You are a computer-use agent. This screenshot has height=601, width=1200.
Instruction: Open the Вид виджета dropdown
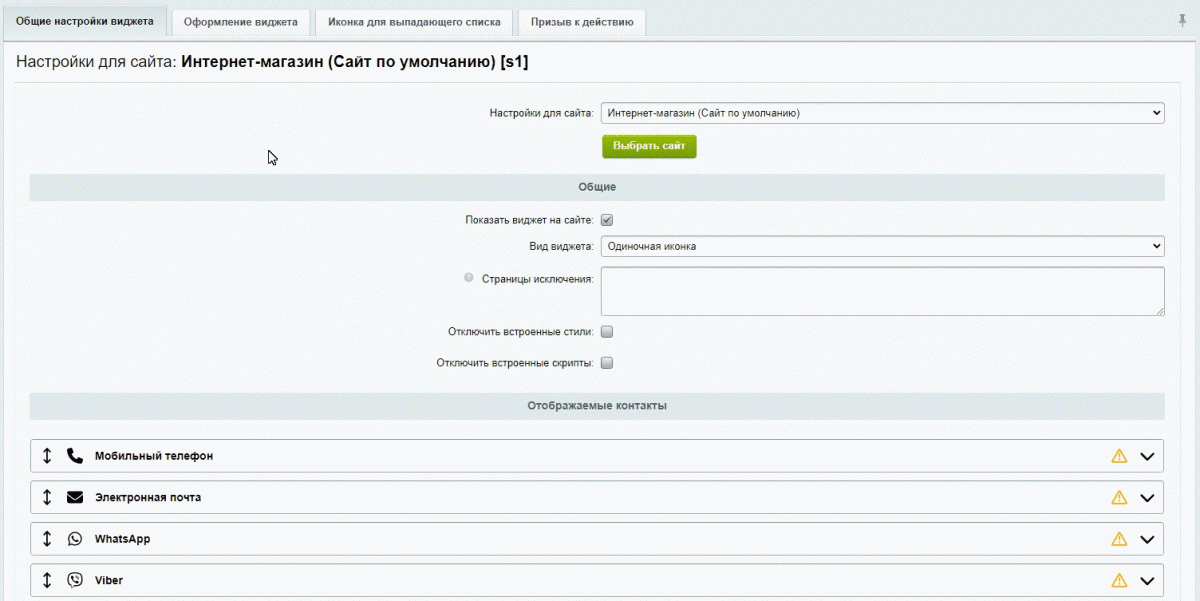point(882,246)
